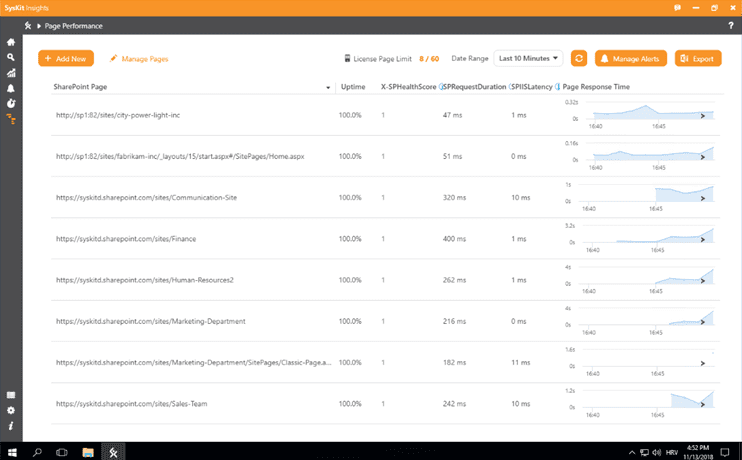Sort by the Page Response Time column header

pyautogui.click(x=596, y=87)
